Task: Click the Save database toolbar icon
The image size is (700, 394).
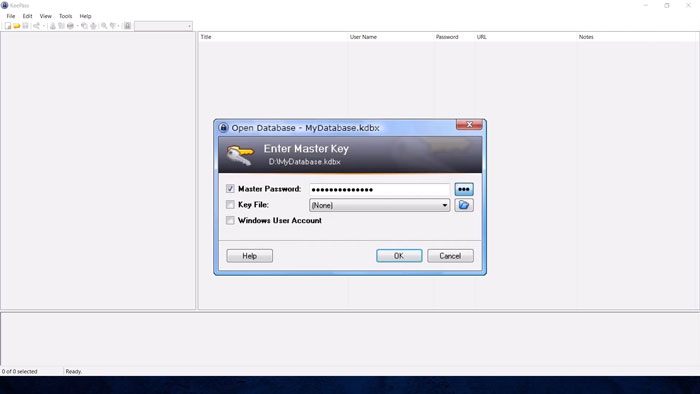Action: pyautogui.click(x=25, y=26)
